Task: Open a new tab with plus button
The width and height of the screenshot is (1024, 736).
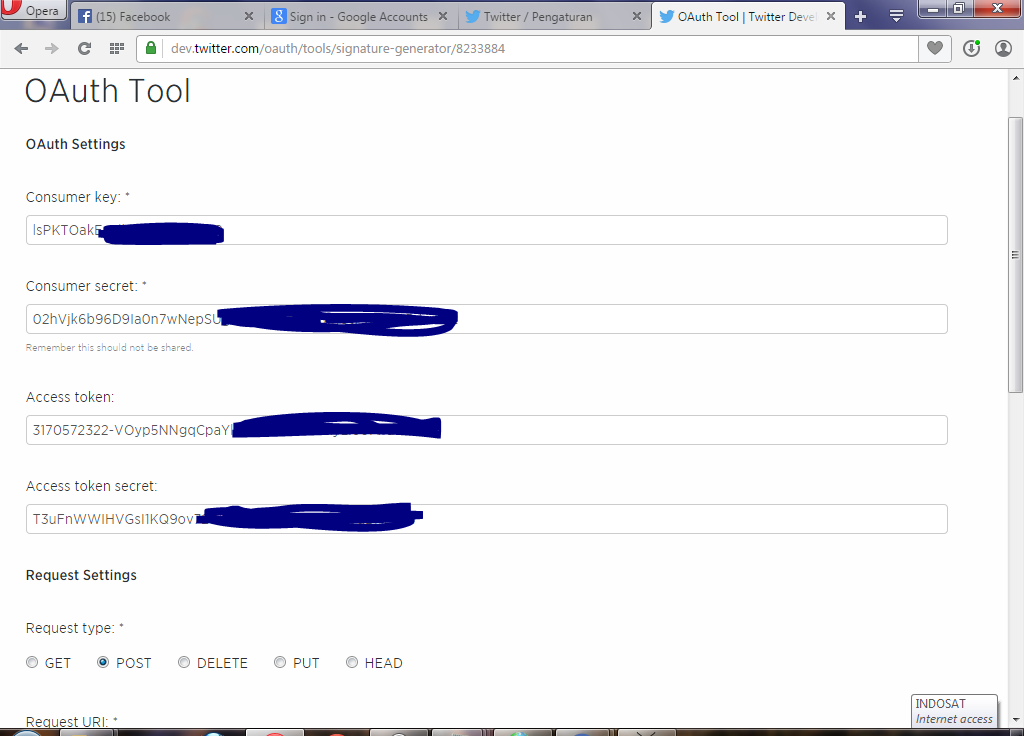Action: coord(861,16)
